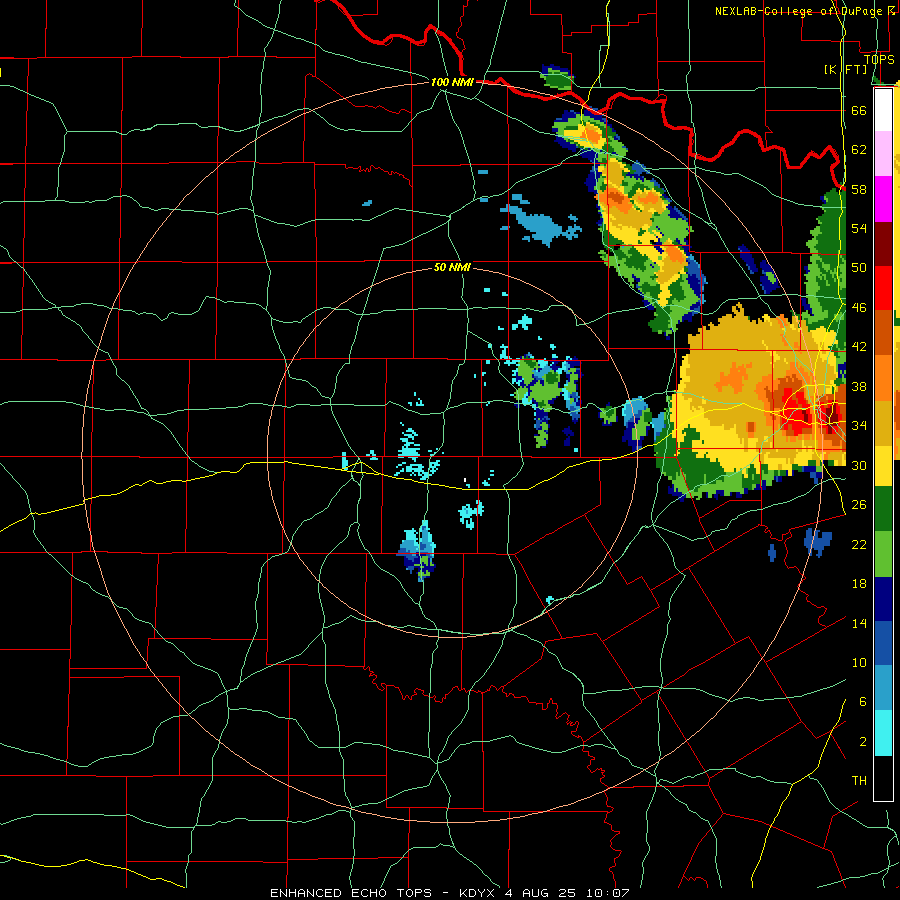Click the 14 value on the legend scale
Viewport: 900px width, 900px height.
[859, 623]
